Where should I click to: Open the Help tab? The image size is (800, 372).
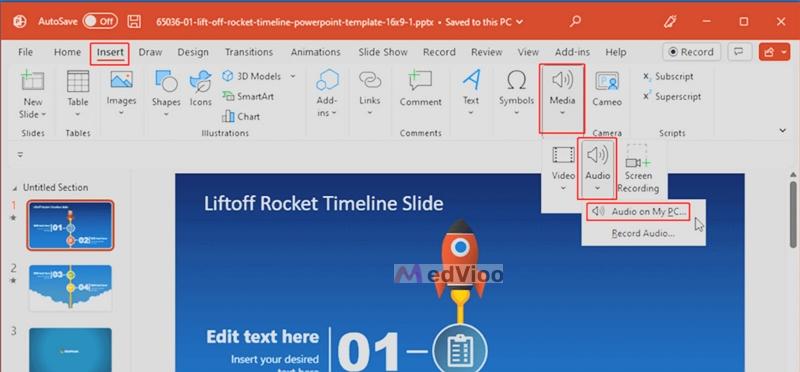615,52
